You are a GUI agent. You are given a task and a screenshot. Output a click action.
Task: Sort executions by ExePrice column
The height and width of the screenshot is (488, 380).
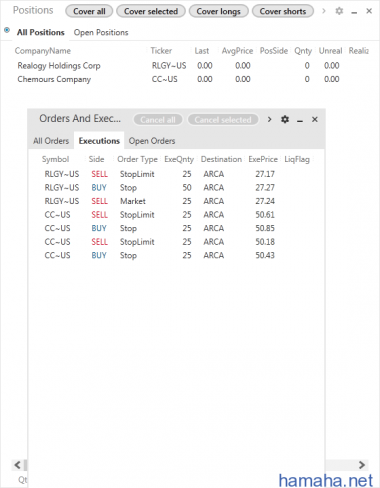(263, 159)
